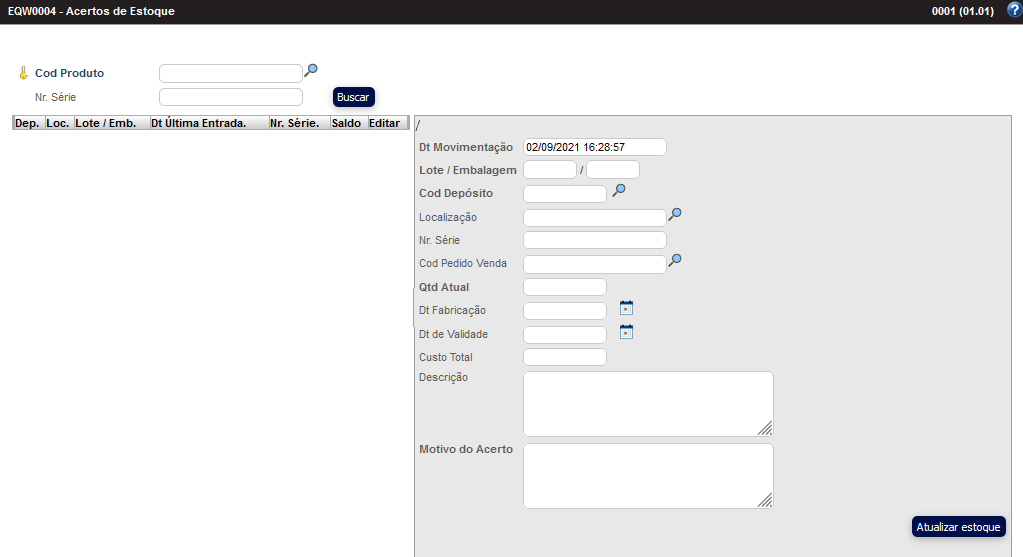This screenshot has height=557, width=1023.
Task: Open the Cod Depósito lookup magnifier
Action: (619, 190)
